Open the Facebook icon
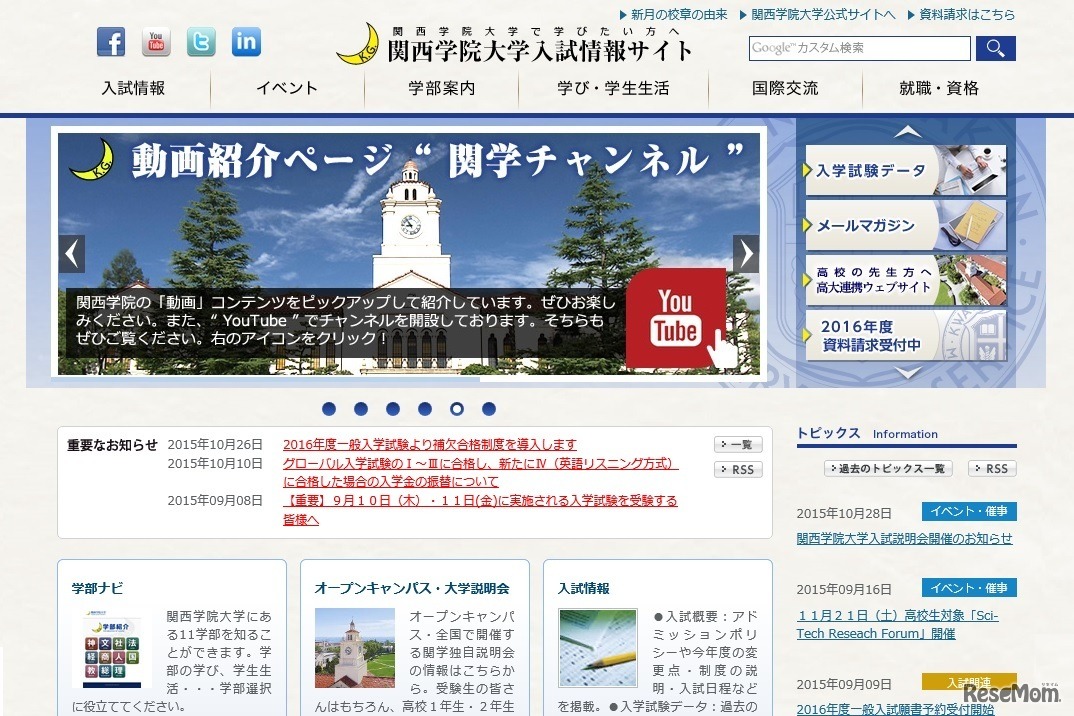 pyautogui.click(x=111, y=42)
